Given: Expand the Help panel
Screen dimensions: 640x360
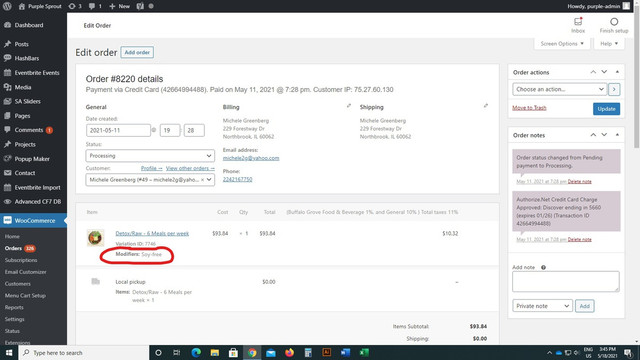Looking at the screenshot, I should coord(609,44).
